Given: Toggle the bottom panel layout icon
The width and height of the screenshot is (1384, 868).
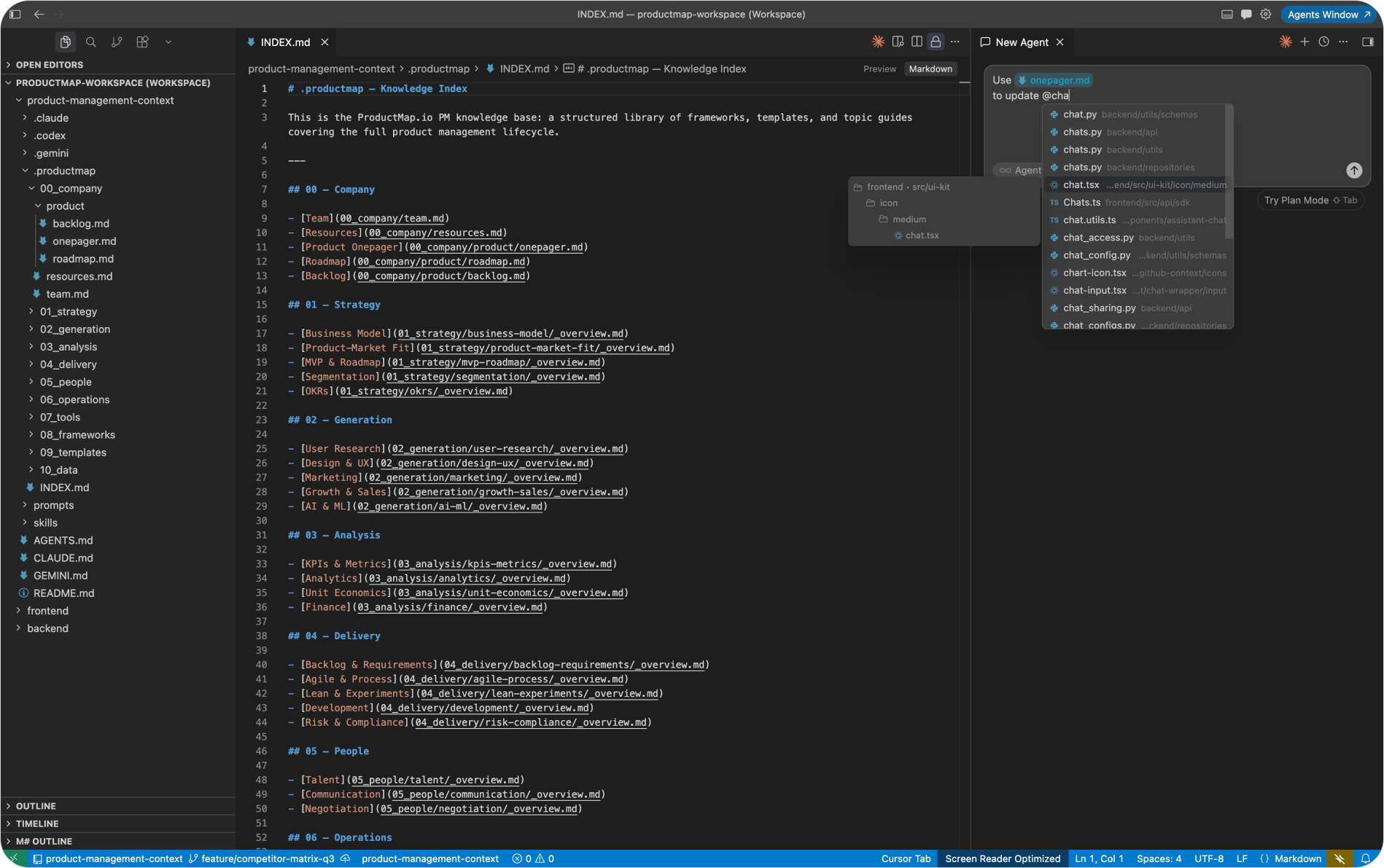Looking at the screenshot, I should point(1227,14).
